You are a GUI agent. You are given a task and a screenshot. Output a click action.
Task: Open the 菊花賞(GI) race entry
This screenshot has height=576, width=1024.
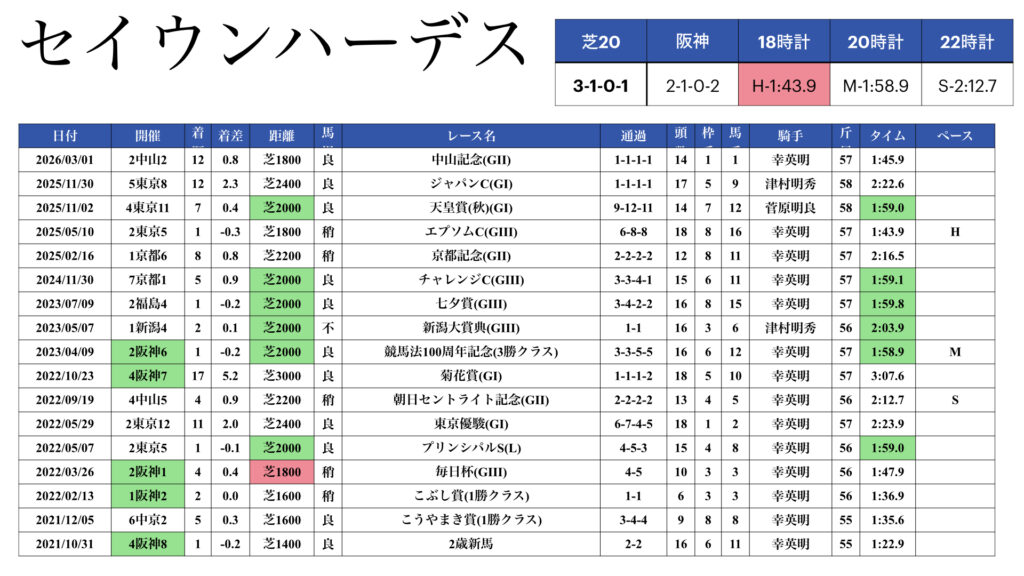(x=471, y=376)
